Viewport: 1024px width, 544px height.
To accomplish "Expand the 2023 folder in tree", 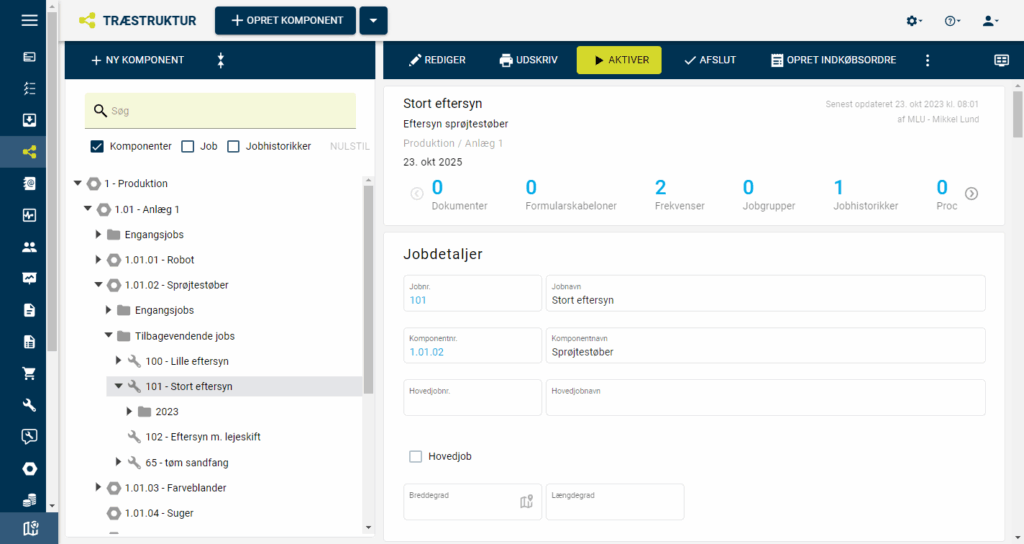I will pos(130,412).
